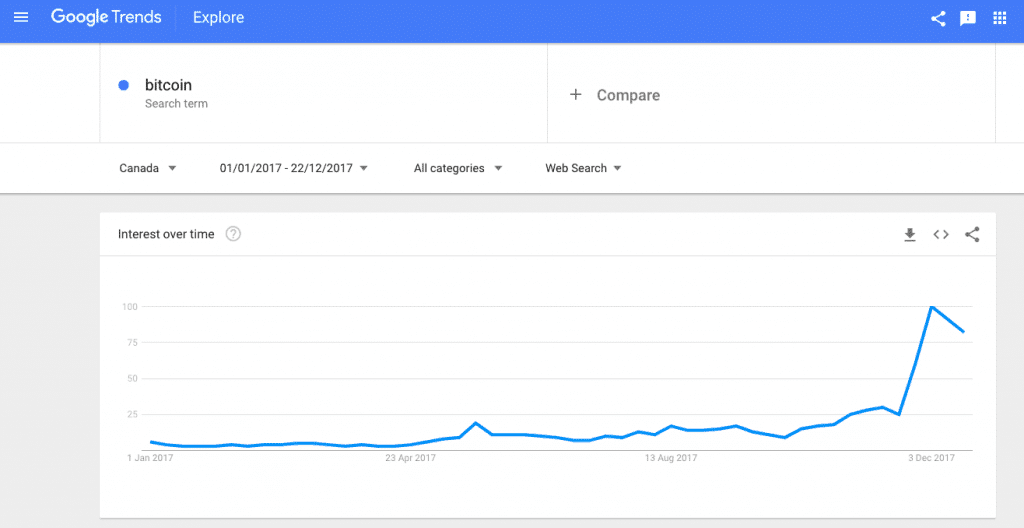Click the plus icon beside Compare
Viewport: 1024px width, 528px height.
point(575,95)
